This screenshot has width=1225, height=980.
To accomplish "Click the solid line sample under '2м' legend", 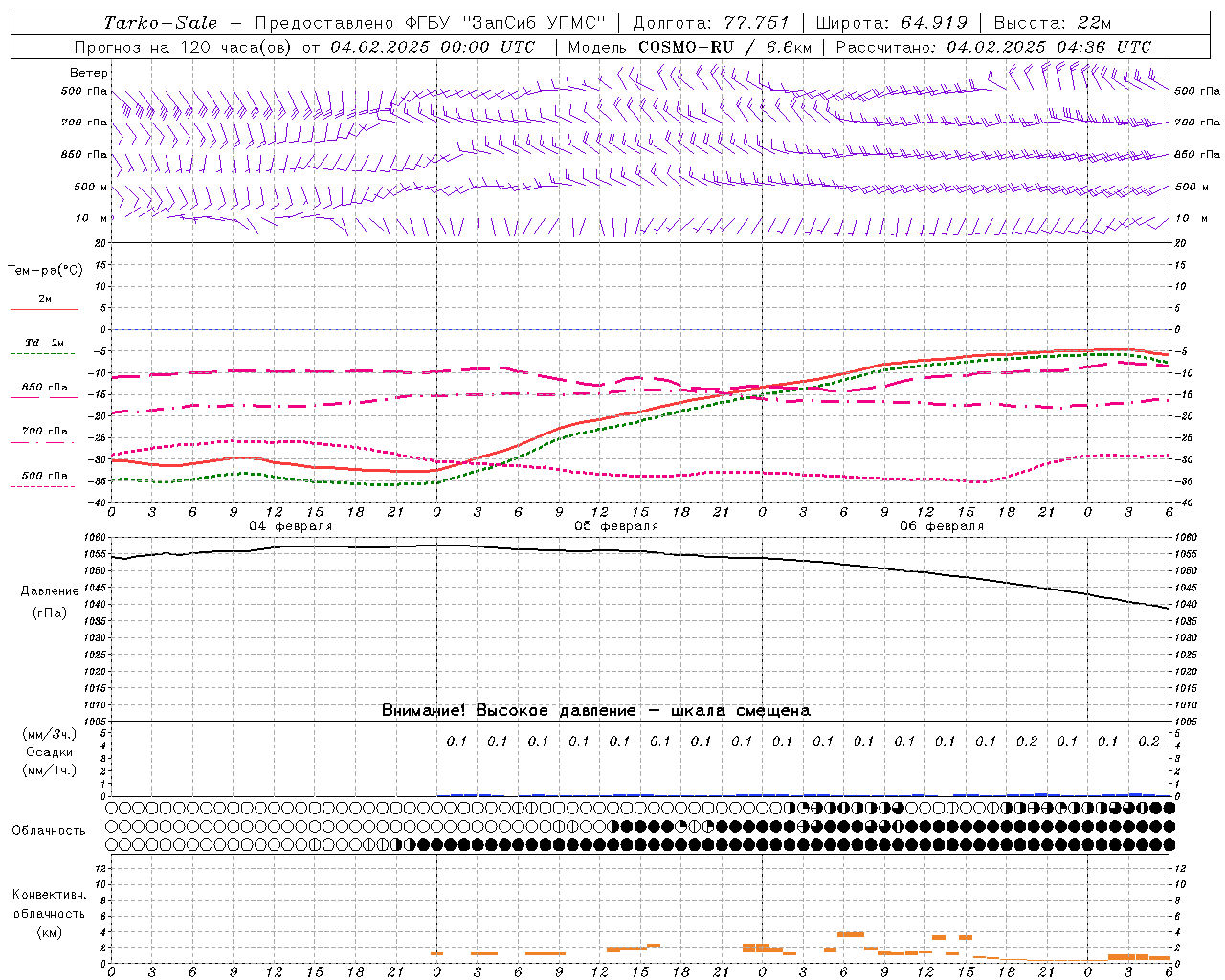I will (44, 309).
